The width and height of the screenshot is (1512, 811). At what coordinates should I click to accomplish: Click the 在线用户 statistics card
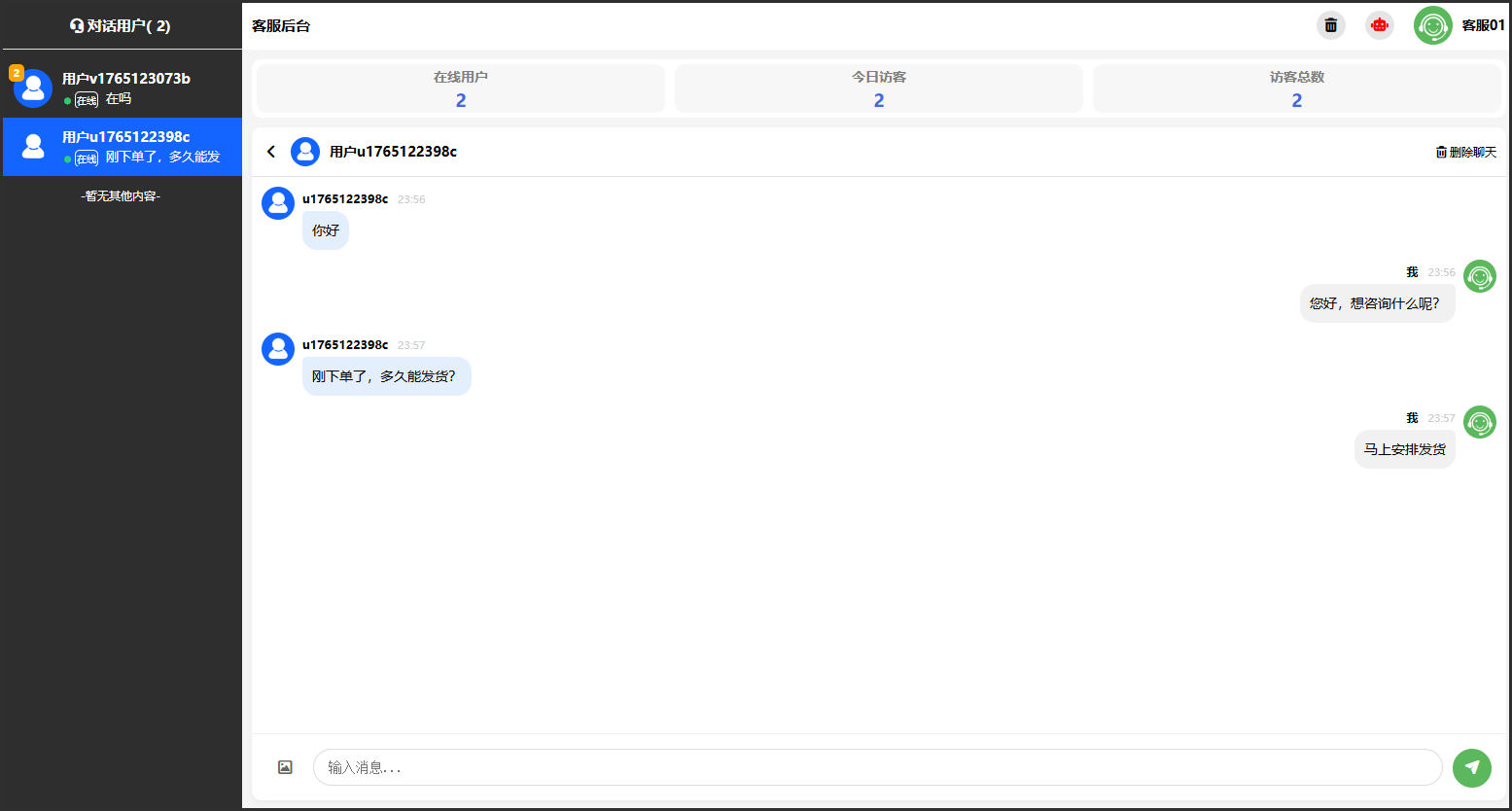[461, 88]
